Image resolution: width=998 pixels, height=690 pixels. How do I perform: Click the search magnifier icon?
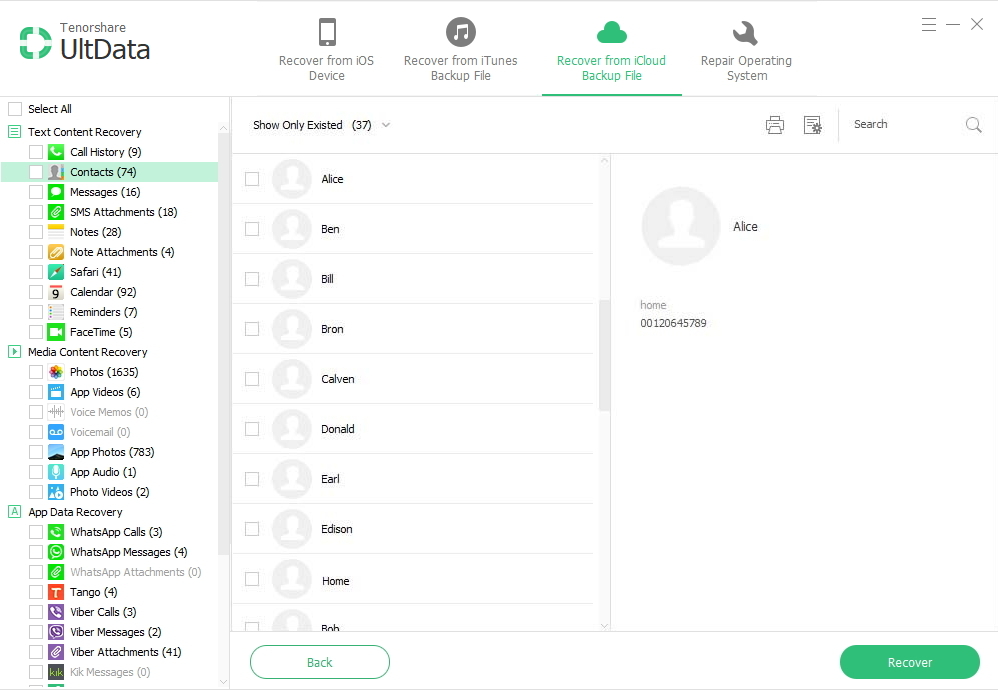(973, 125)
